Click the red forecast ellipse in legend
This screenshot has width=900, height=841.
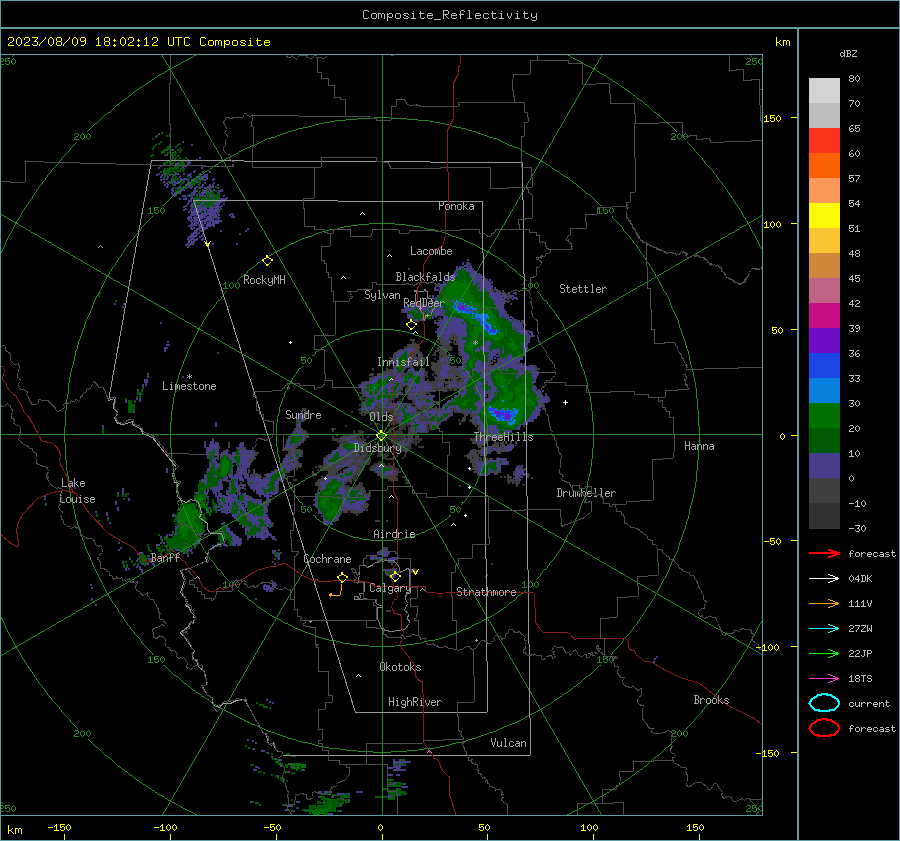tap(824, 728)
